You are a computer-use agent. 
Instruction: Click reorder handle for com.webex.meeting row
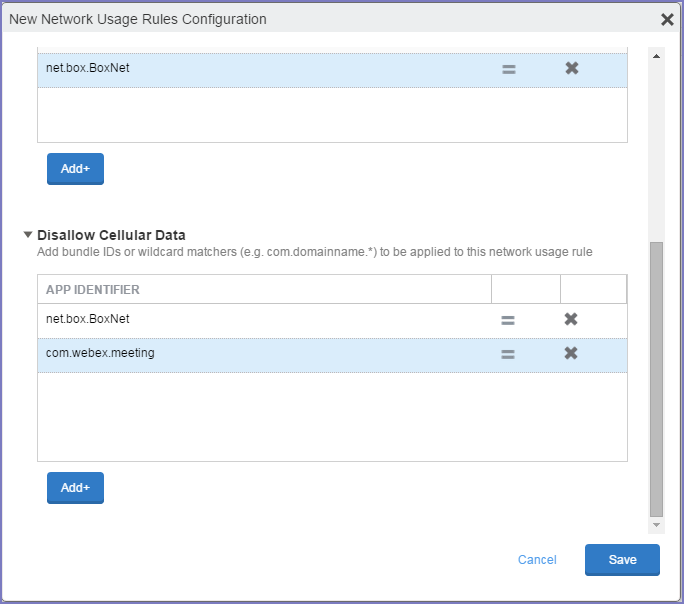coord(508,354)
